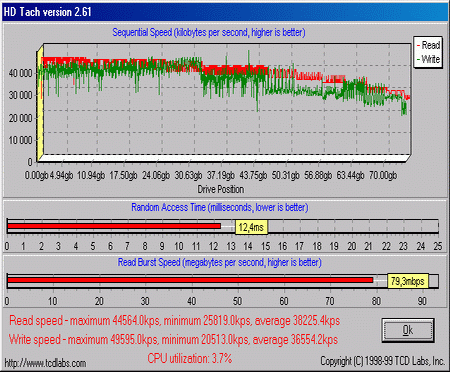This screenshot has height=372, width=450.
Task: Click the 70.00gb x-axis label
Action: [383, 175]
